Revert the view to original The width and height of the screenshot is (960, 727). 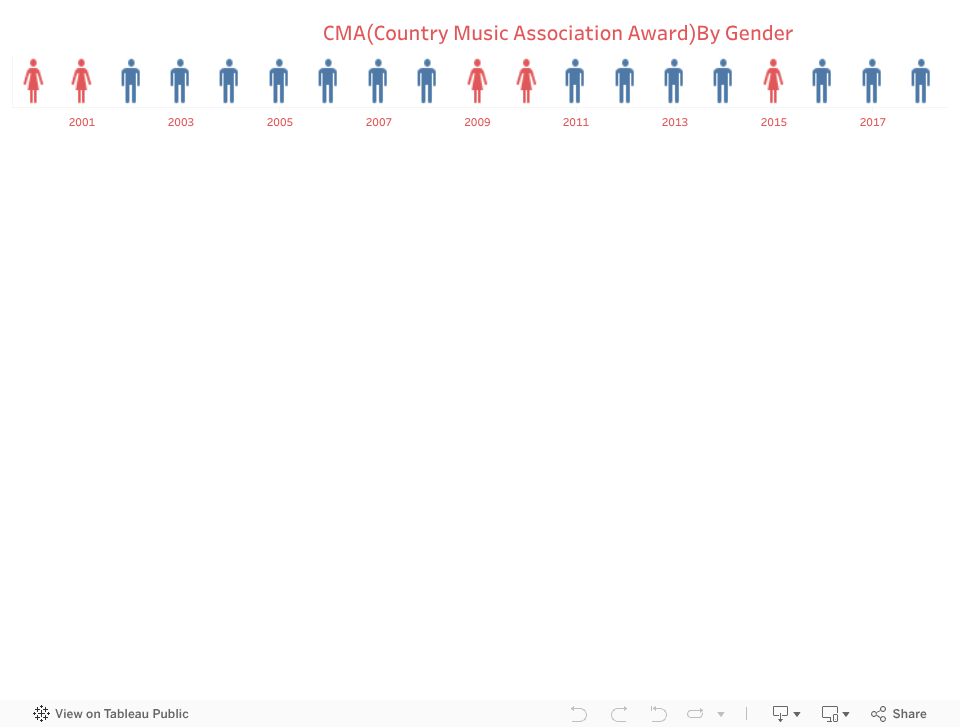point(659,714)
